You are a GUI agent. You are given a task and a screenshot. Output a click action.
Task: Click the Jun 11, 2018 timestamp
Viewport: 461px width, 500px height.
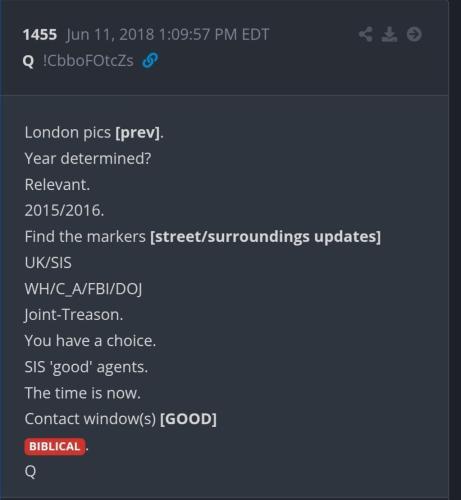[168, 35]
